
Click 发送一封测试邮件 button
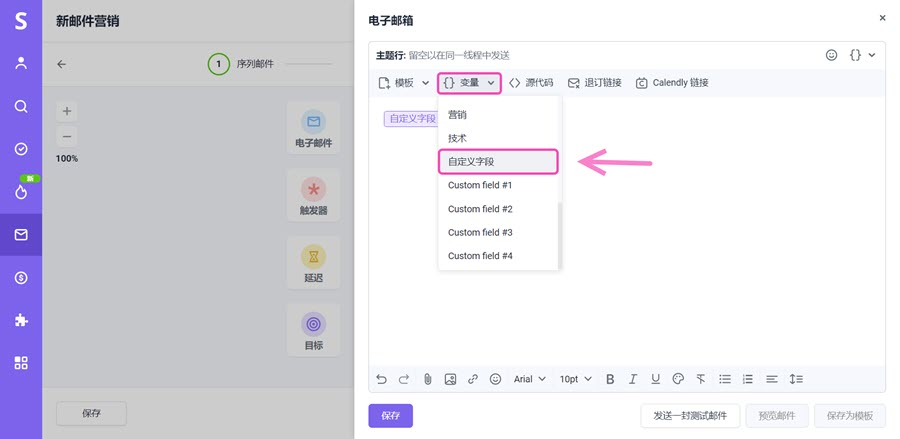(690, 416)
